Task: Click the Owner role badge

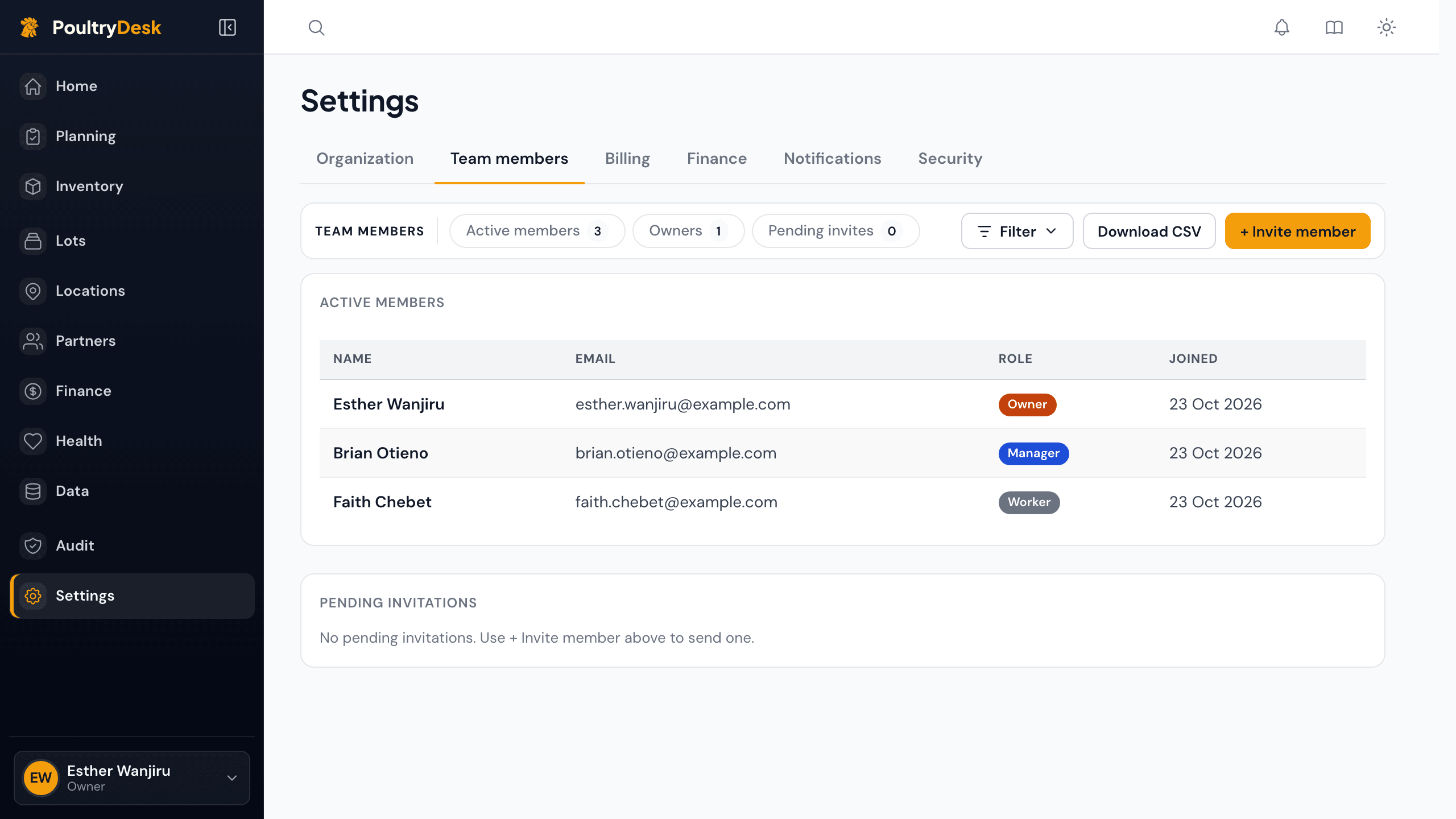Action: click(1027, 404)
